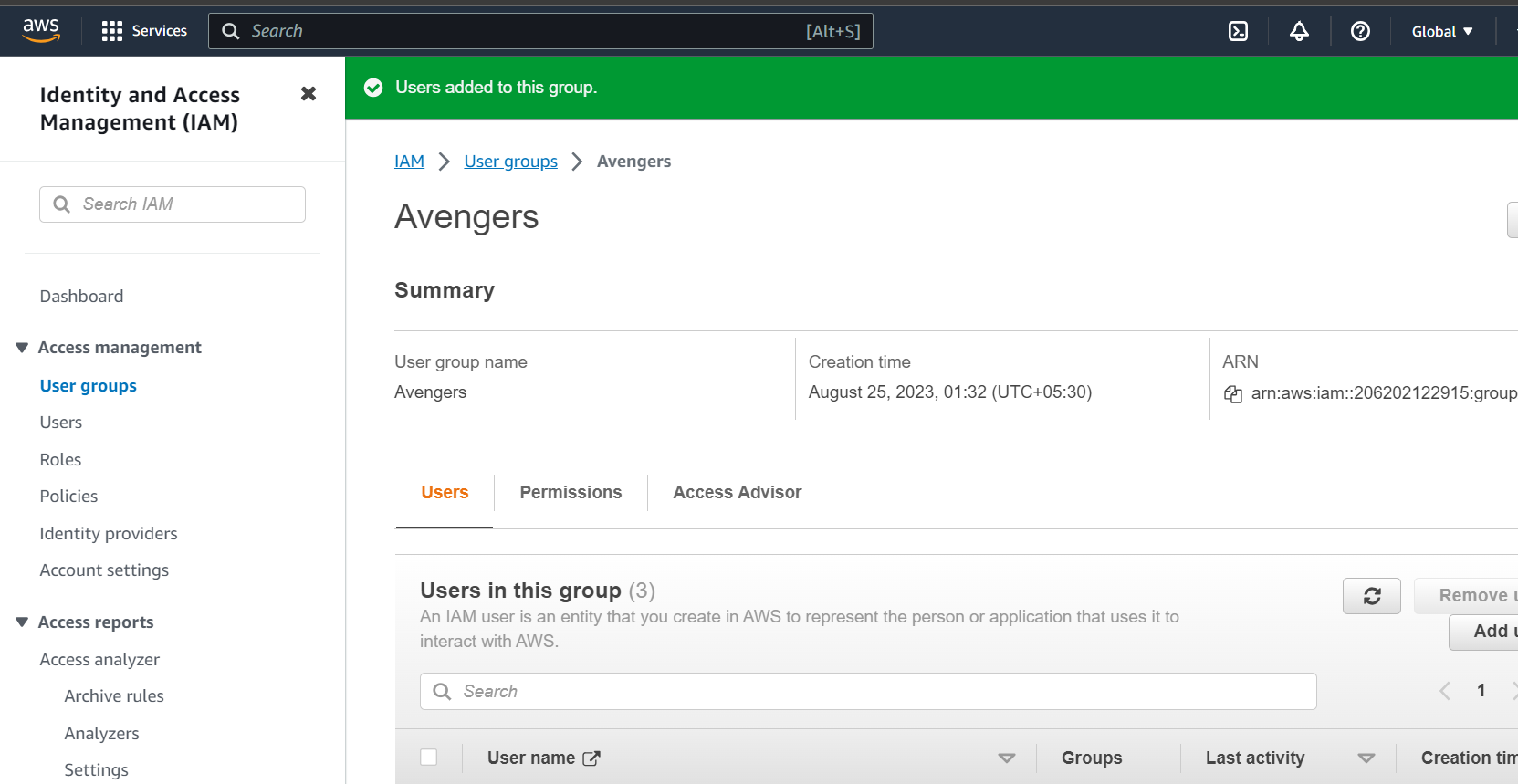
Task: Switch to the Access Advisor tab
Action: (x=737, y=493)
